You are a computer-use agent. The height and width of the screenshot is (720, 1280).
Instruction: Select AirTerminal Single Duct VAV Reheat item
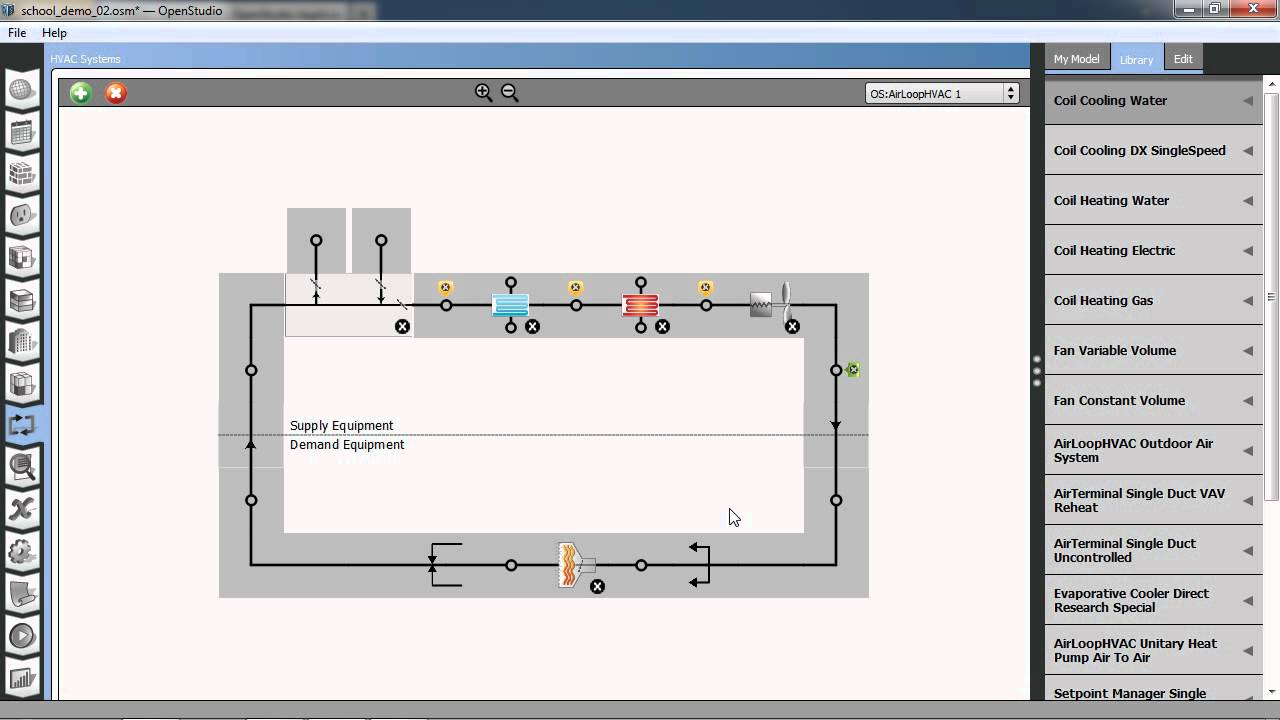(x=1154, y=500)
